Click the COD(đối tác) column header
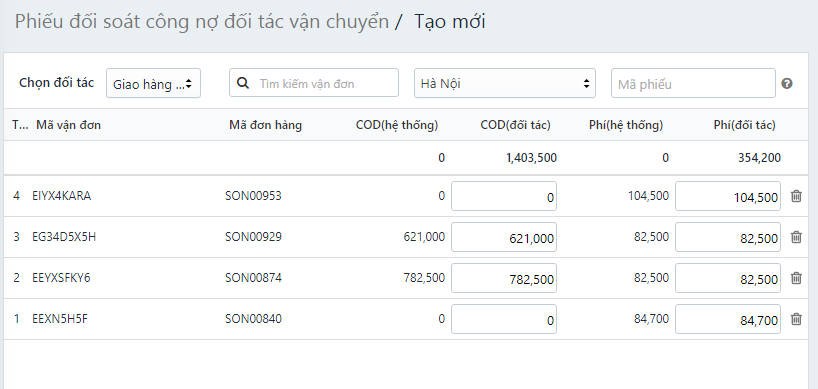 [515, 125]
